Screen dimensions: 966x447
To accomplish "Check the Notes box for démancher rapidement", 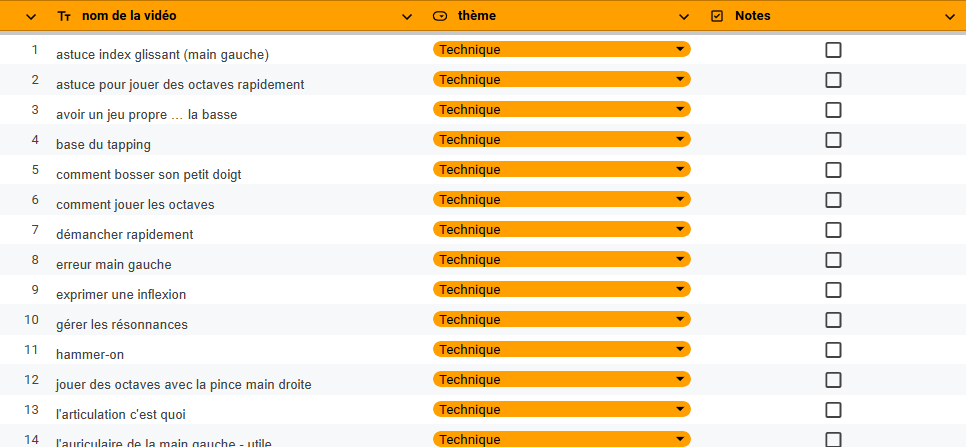I will 833,230.
